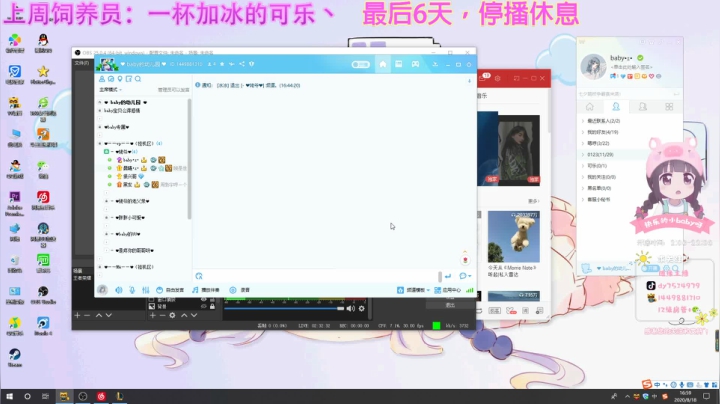Click the round avatar button in YY bottom bar
The image size is (720, 404).
tap(102, 290)
